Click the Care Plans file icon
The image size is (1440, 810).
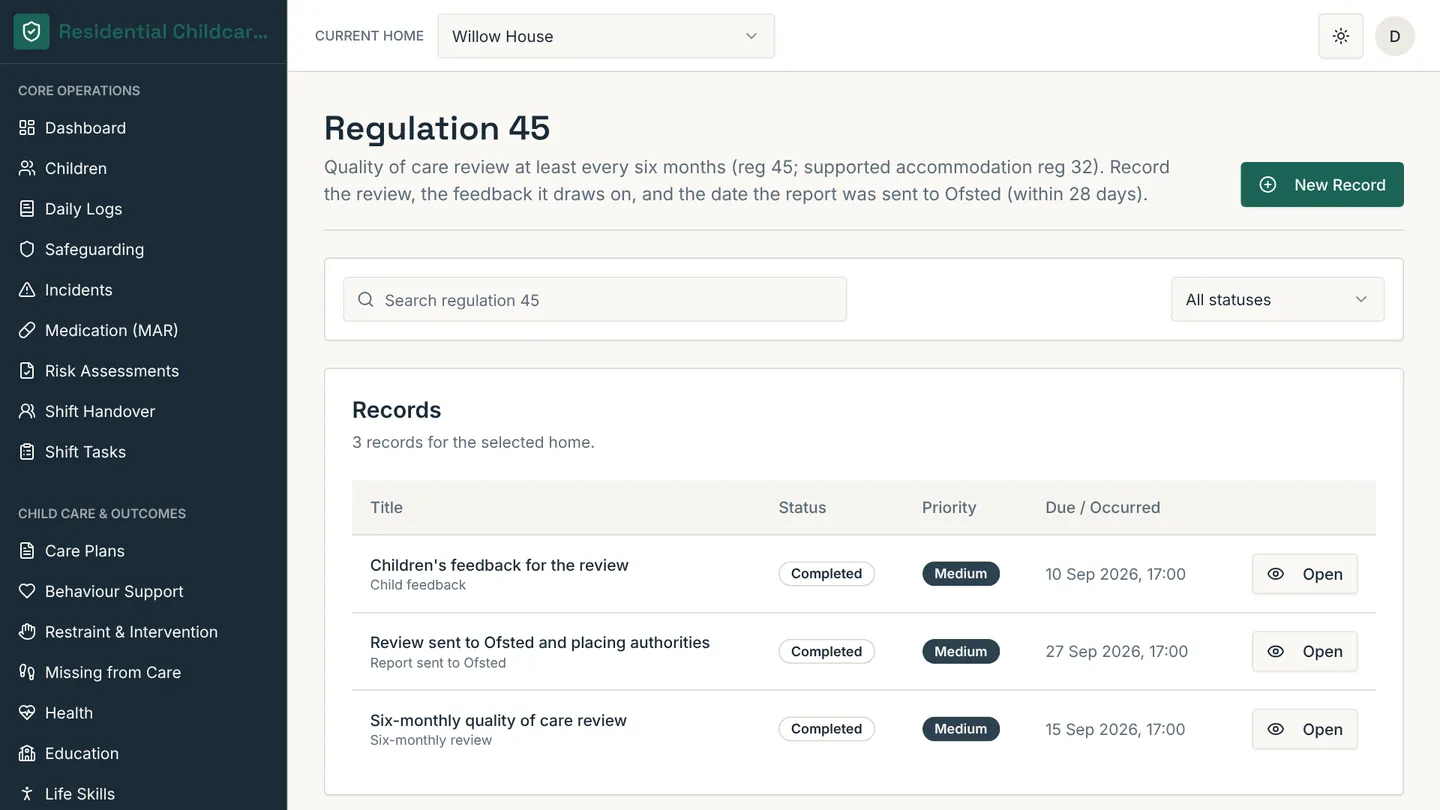[27, 551]
